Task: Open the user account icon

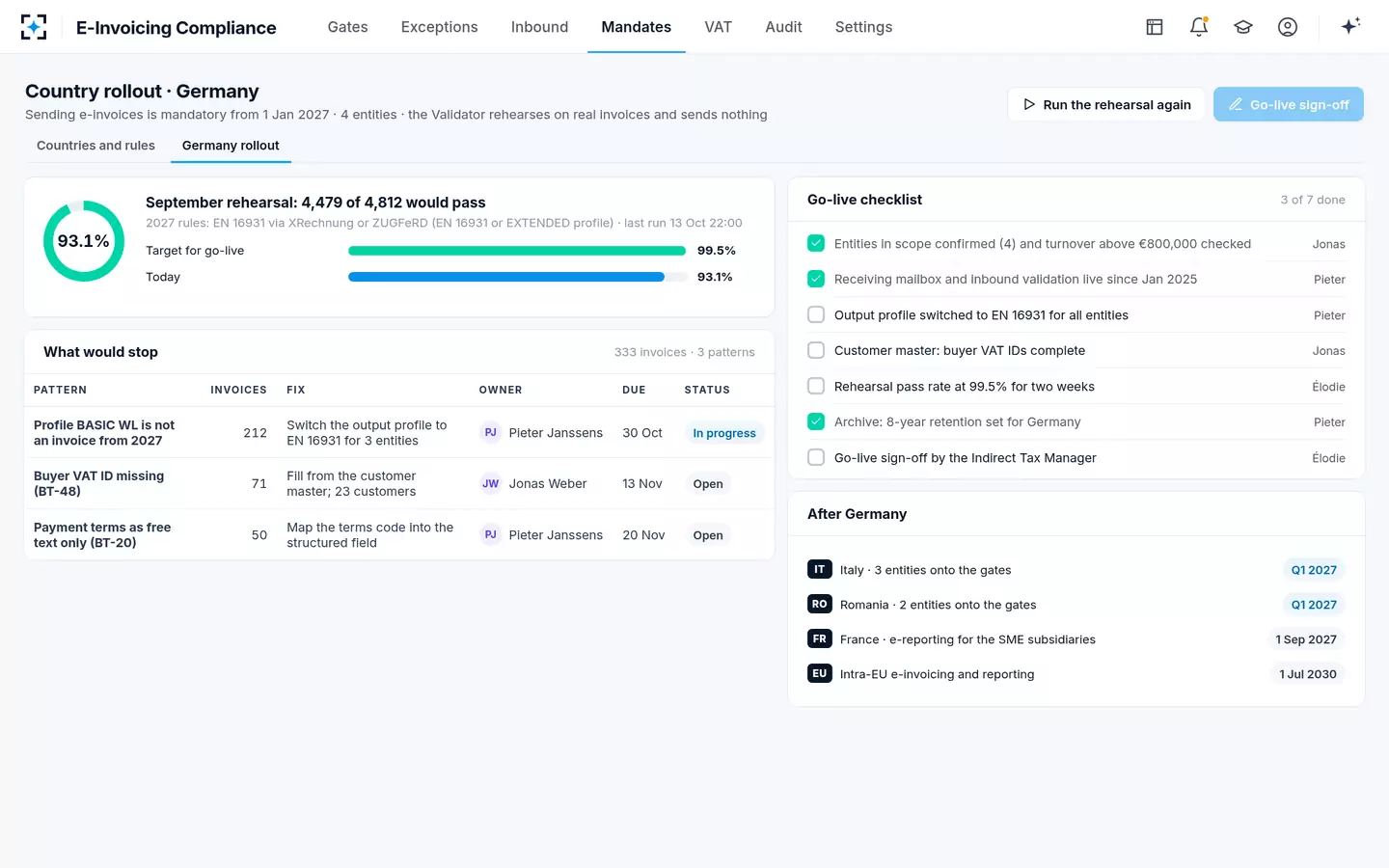Action: [1288, 27]
